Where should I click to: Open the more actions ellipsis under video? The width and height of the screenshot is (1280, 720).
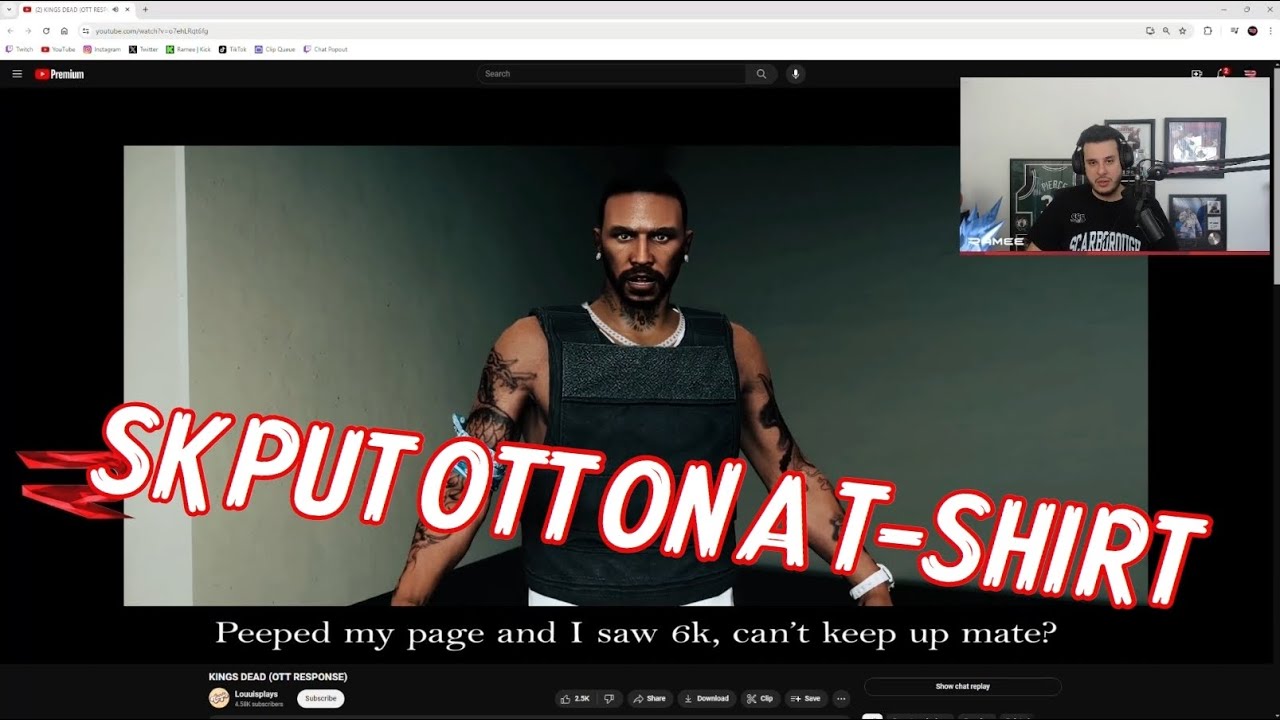(x=841, y=699)
